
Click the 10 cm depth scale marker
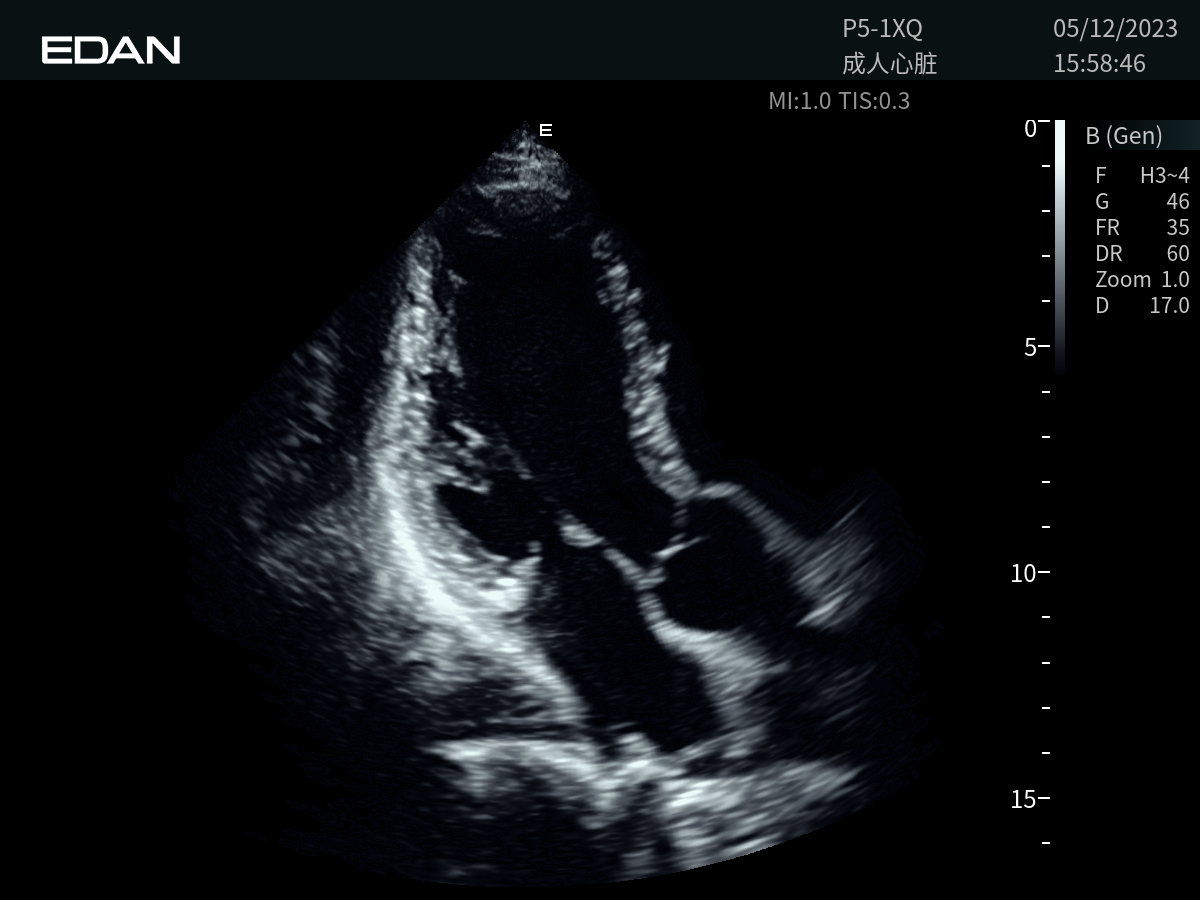coord(1024,573)
